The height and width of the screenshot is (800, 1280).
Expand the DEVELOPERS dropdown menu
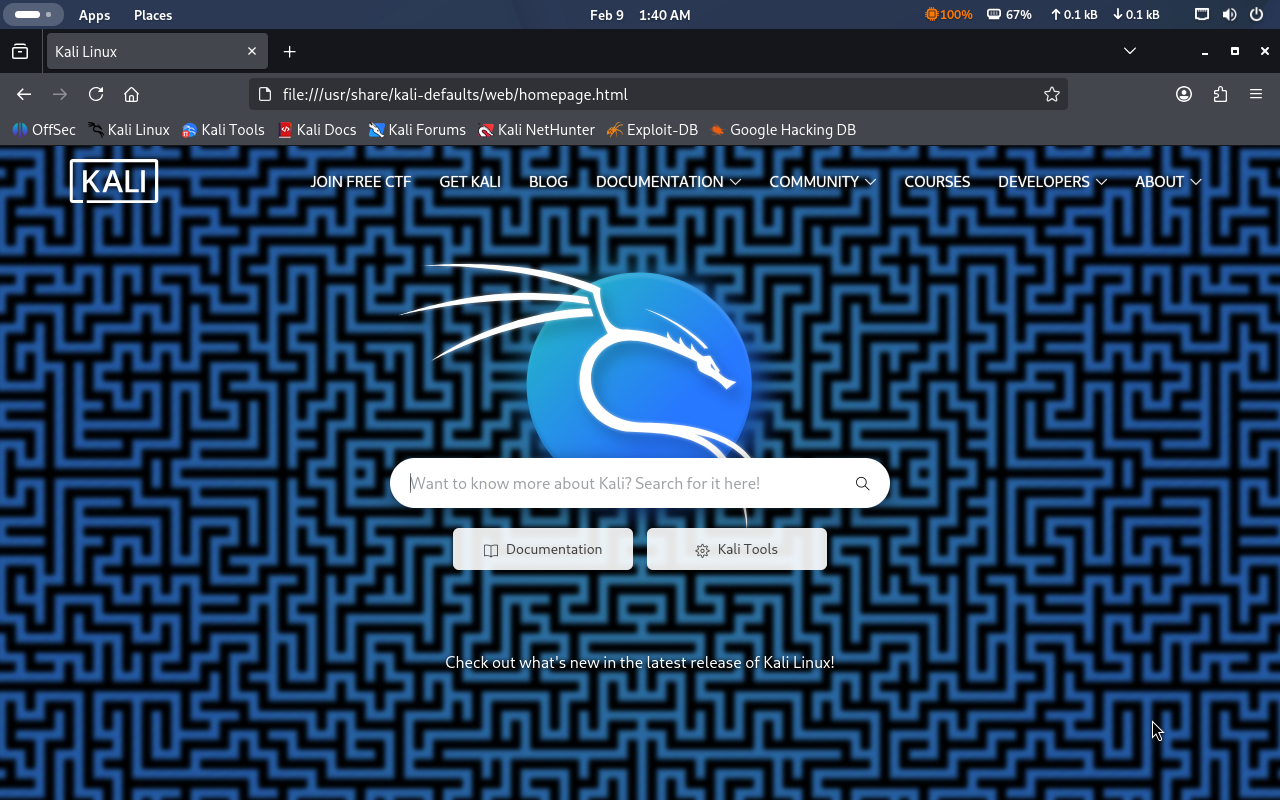point(1052,181)
